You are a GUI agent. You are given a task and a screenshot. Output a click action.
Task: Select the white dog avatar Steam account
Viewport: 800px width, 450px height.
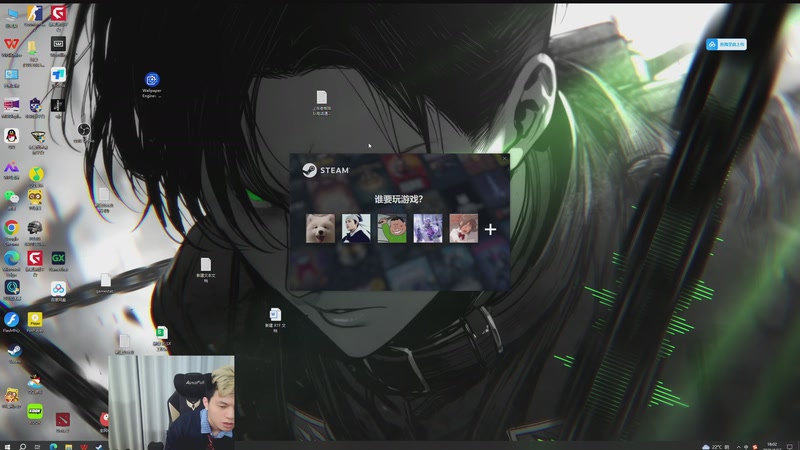click(x=320, y=228)
